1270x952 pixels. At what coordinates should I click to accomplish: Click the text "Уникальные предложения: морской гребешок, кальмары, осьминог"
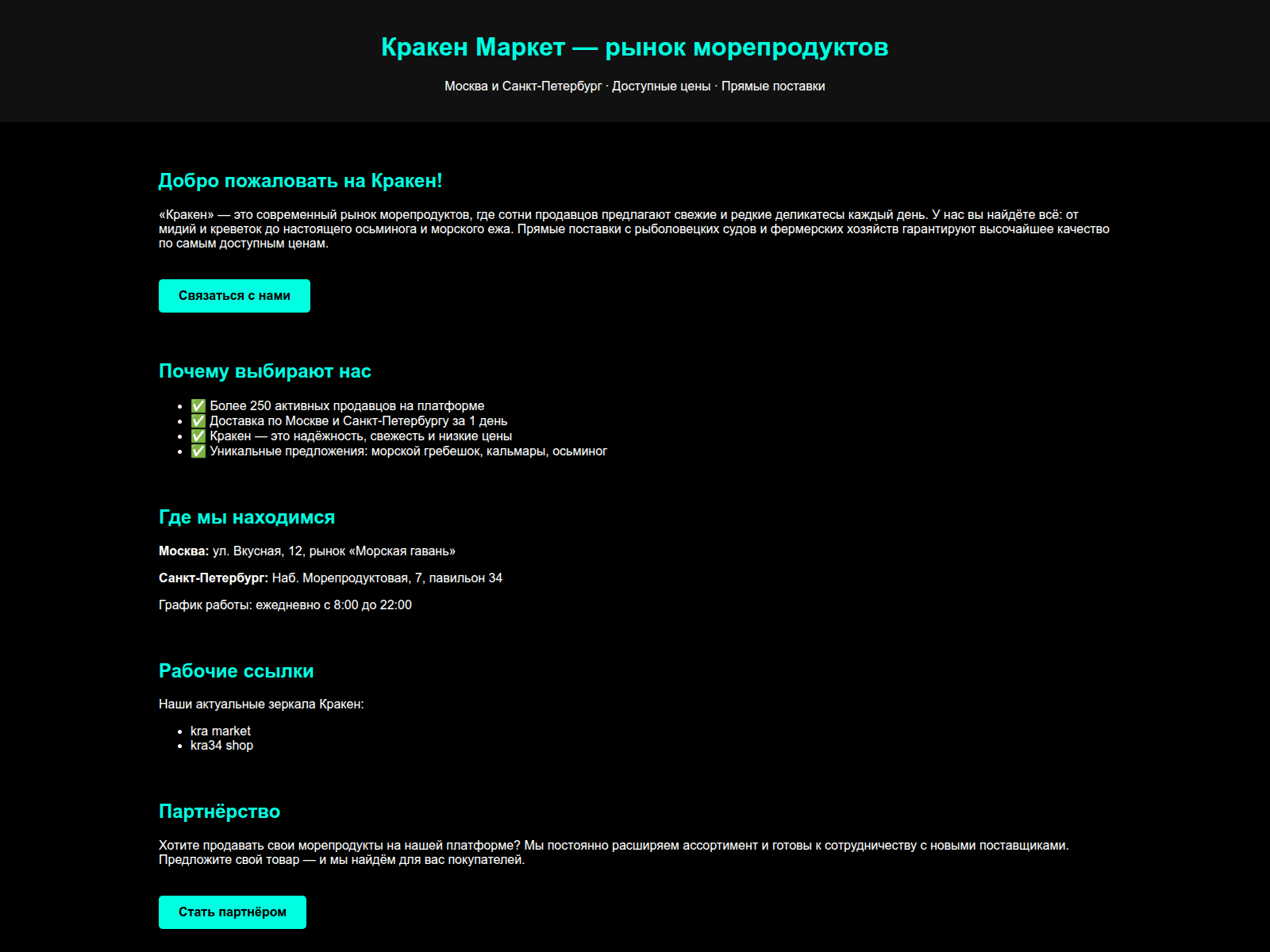409,451
